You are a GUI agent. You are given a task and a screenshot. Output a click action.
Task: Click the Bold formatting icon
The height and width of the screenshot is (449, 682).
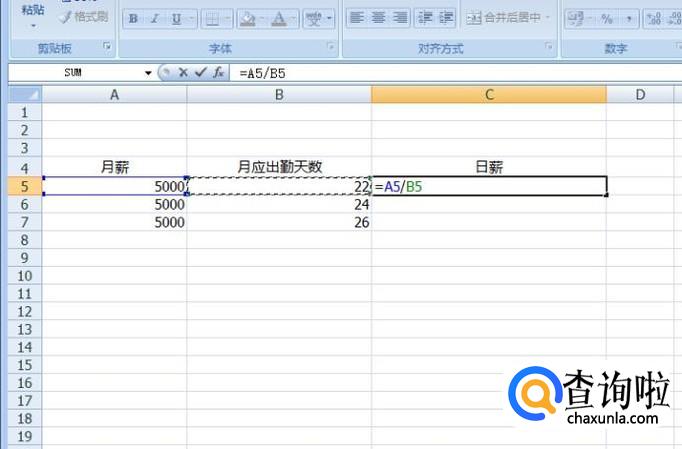pos(132,18)
